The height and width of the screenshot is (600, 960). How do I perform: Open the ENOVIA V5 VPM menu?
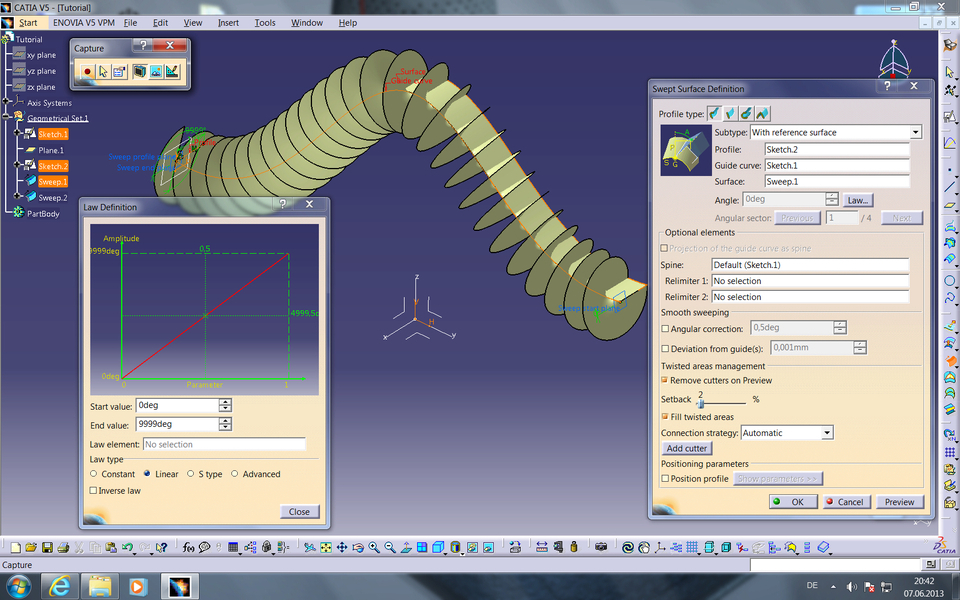[84, 22]
